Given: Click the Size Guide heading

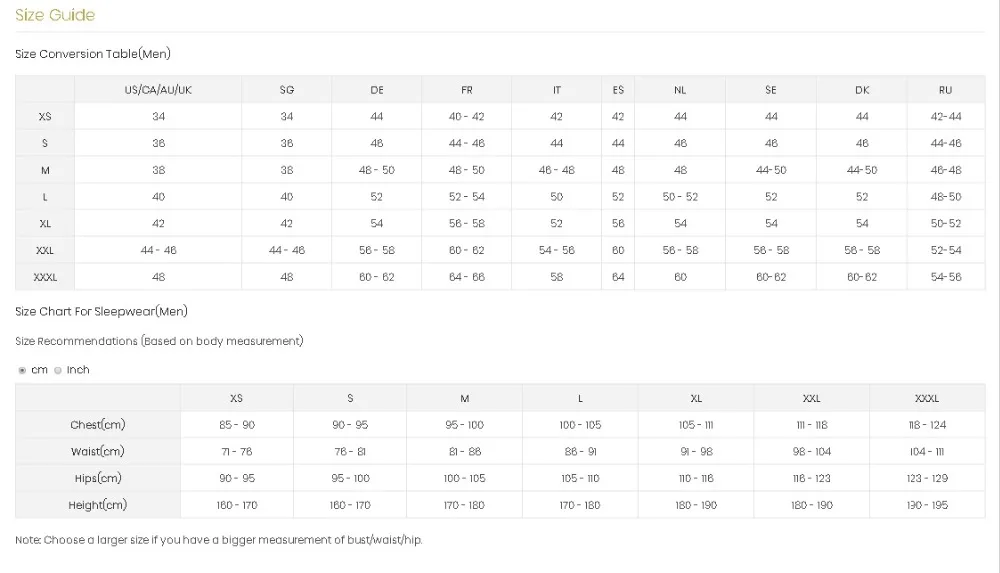Looking at the screenshot, I should tap(55, 15).
